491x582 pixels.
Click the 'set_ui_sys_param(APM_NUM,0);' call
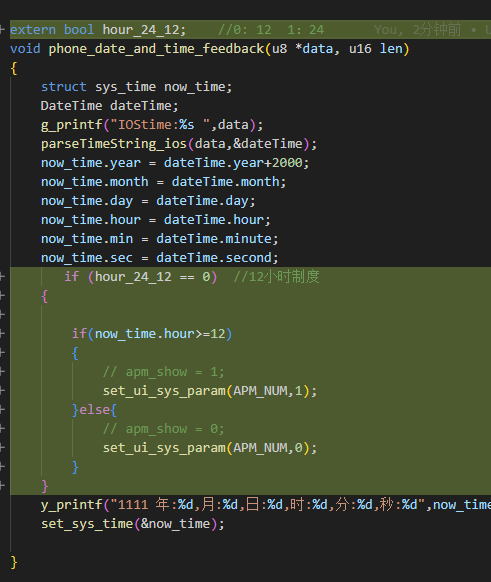coord(210,448)
